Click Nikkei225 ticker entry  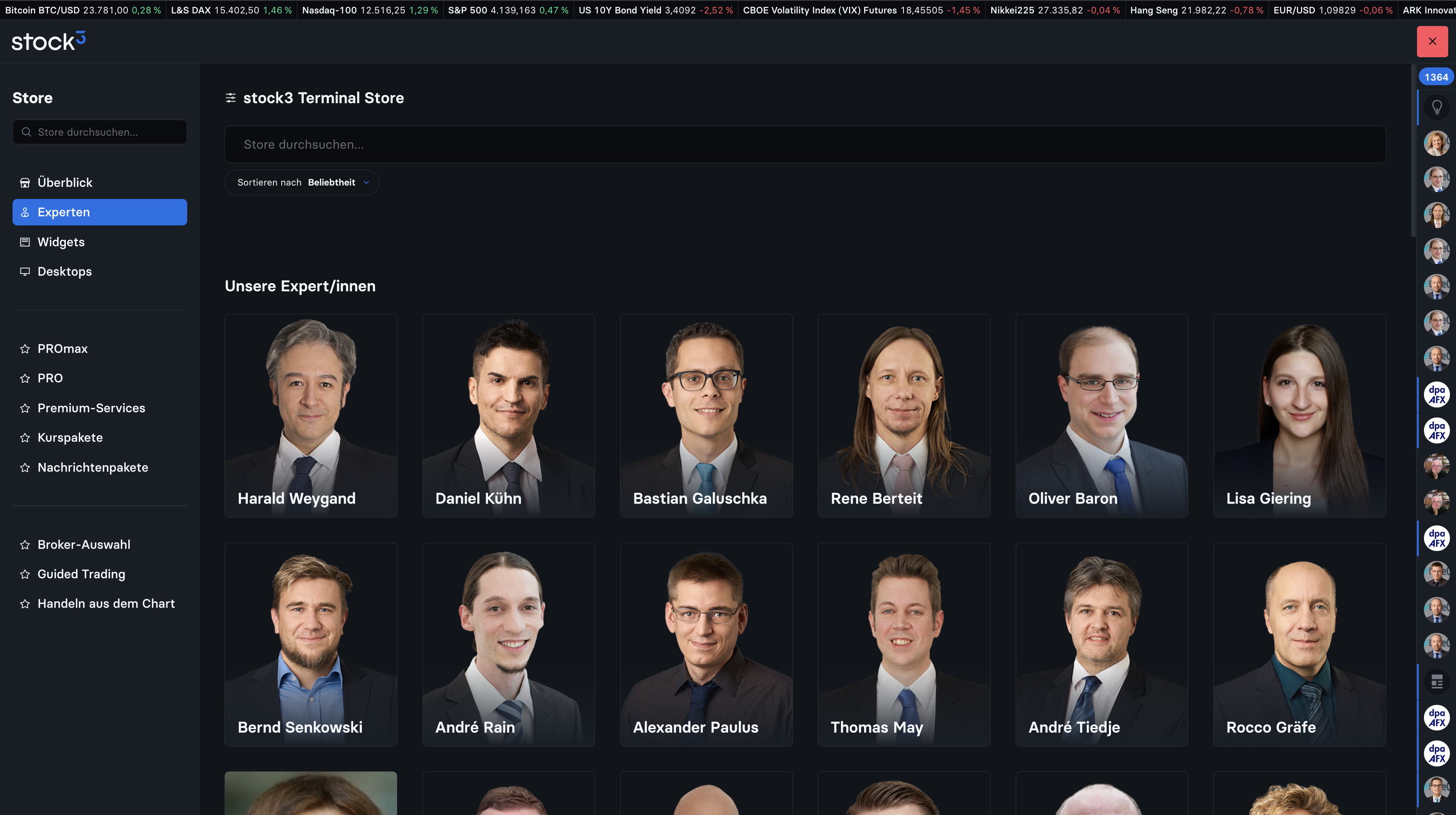point(1055,10)
